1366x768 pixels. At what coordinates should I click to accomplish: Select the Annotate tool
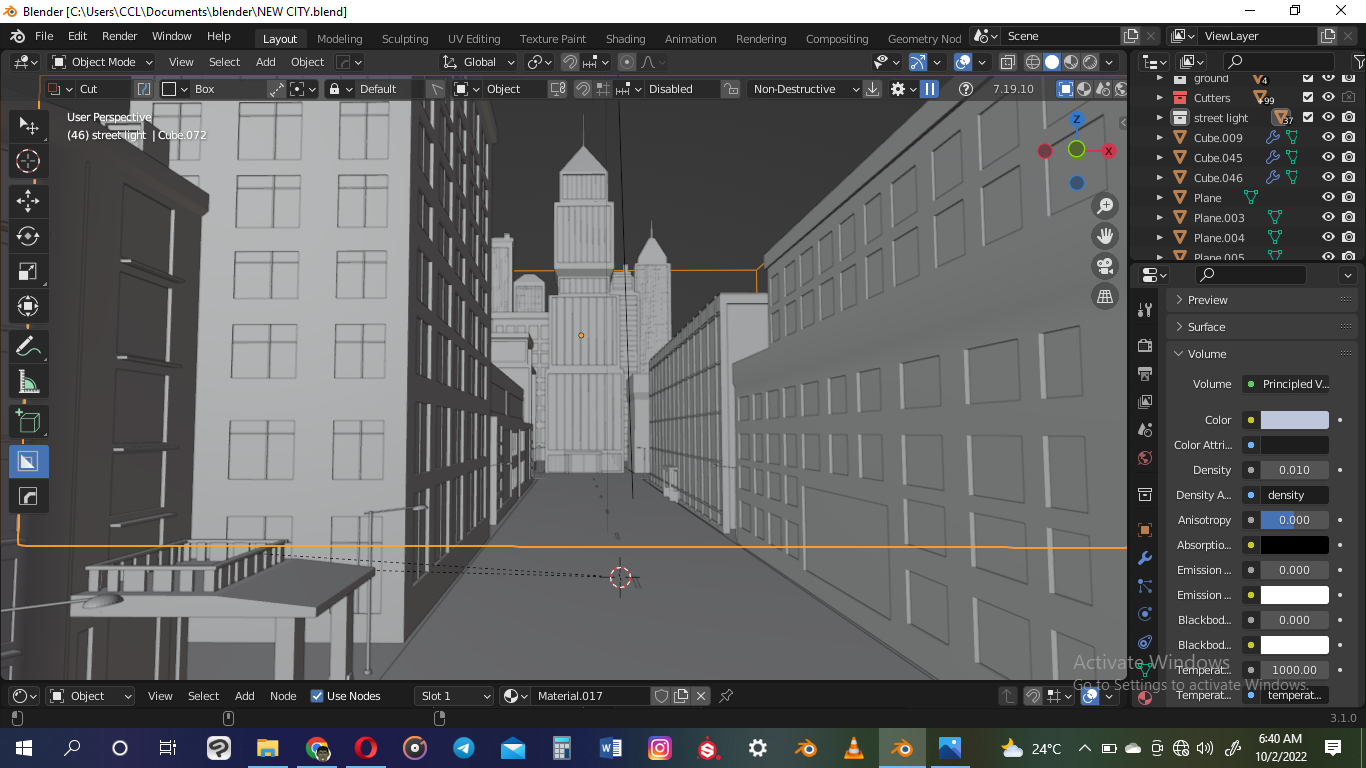coord(28,346)
